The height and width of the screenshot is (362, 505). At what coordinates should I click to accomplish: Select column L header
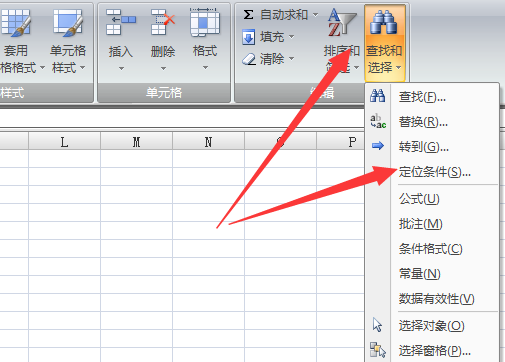pos(64,142)
